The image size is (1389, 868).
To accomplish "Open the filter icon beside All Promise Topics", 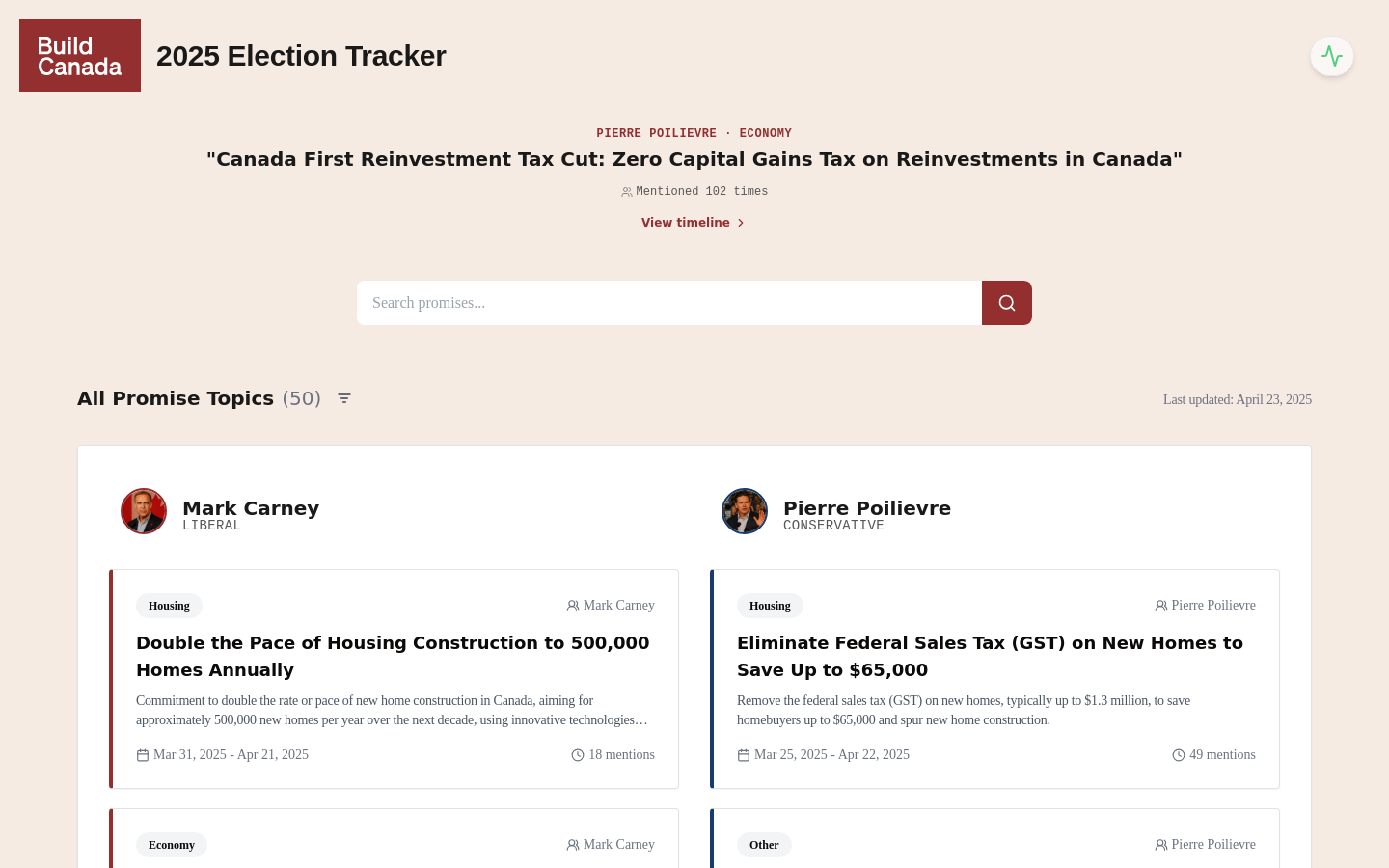I will pos(344,398).
